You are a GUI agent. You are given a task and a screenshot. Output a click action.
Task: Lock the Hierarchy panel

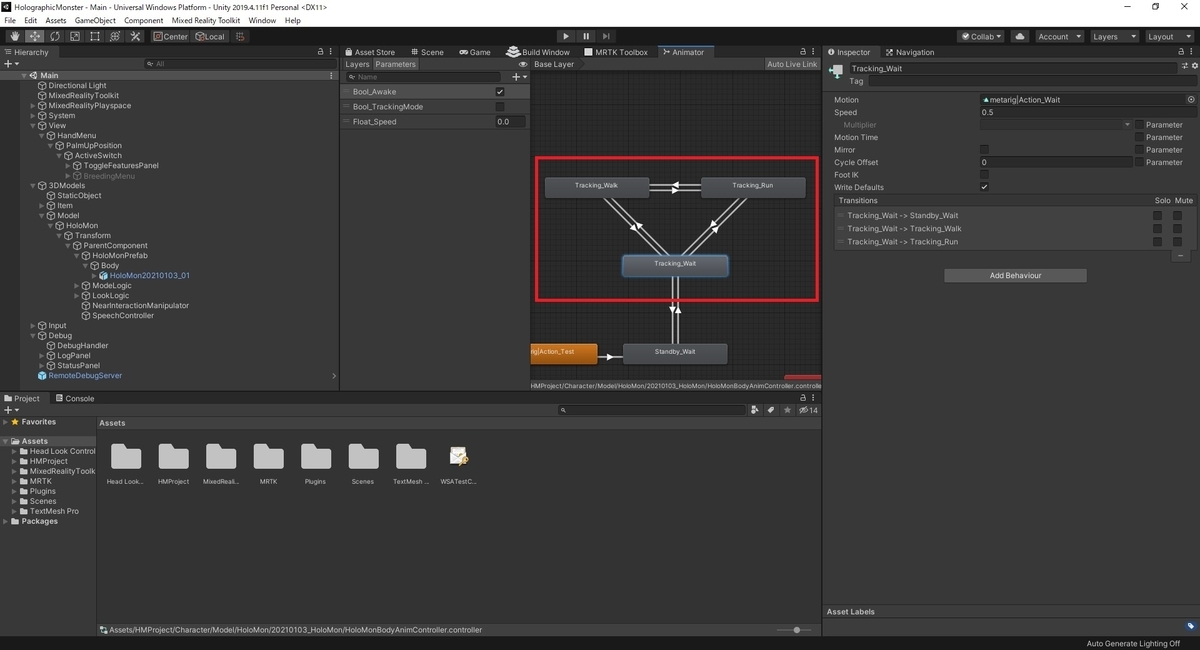[x=320, y=52]
